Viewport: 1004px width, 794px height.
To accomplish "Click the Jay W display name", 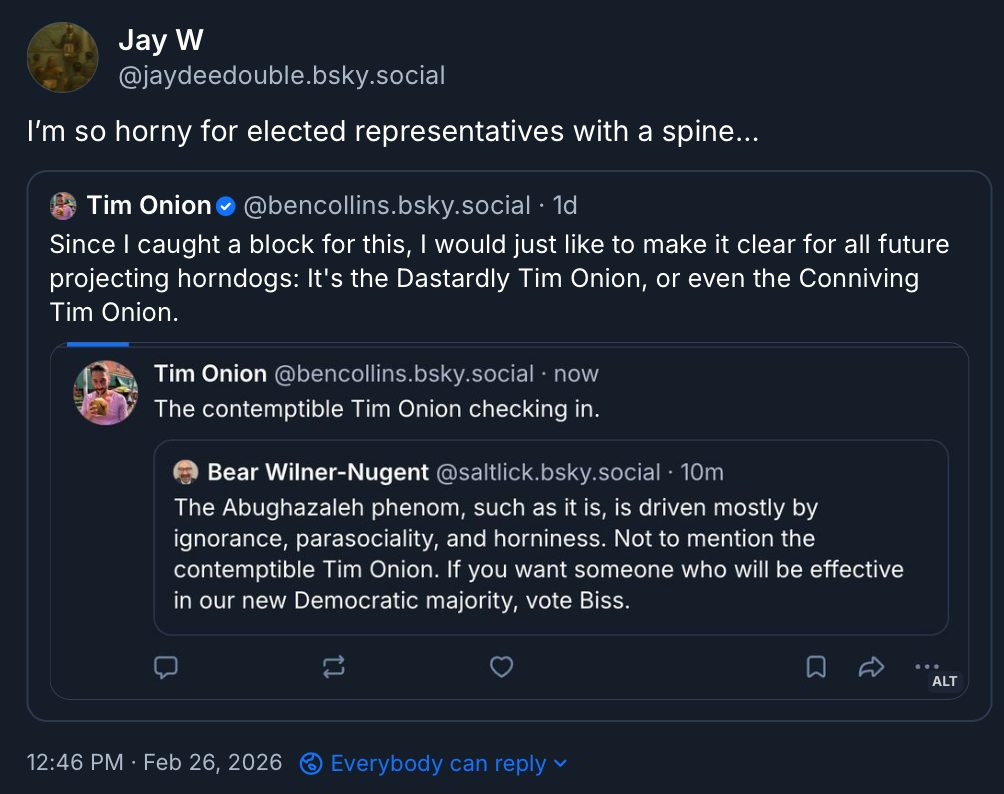I will [x=161, y=41].
